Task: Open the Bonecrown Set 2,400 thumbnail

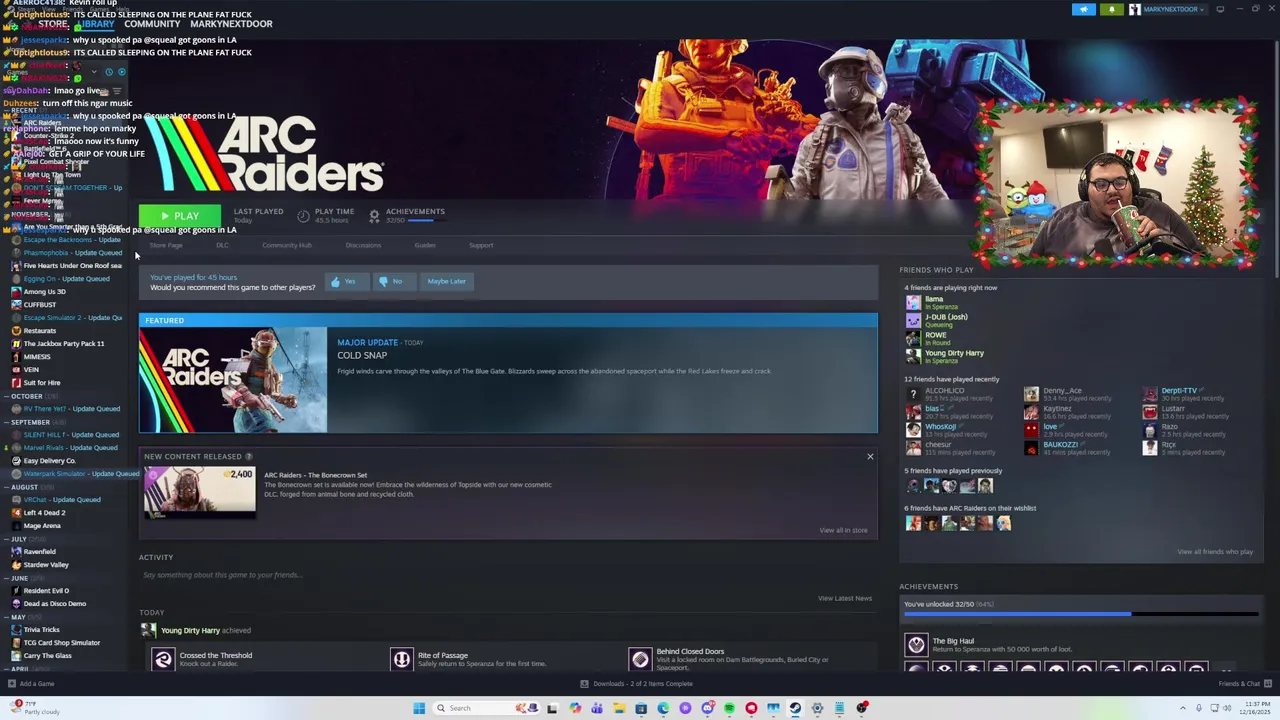Action: click(200, 492)
